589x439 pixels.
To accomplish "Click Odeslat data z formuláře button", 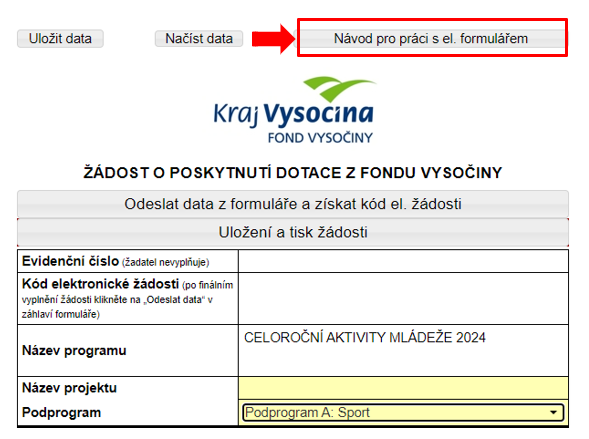I will [293, 204].
